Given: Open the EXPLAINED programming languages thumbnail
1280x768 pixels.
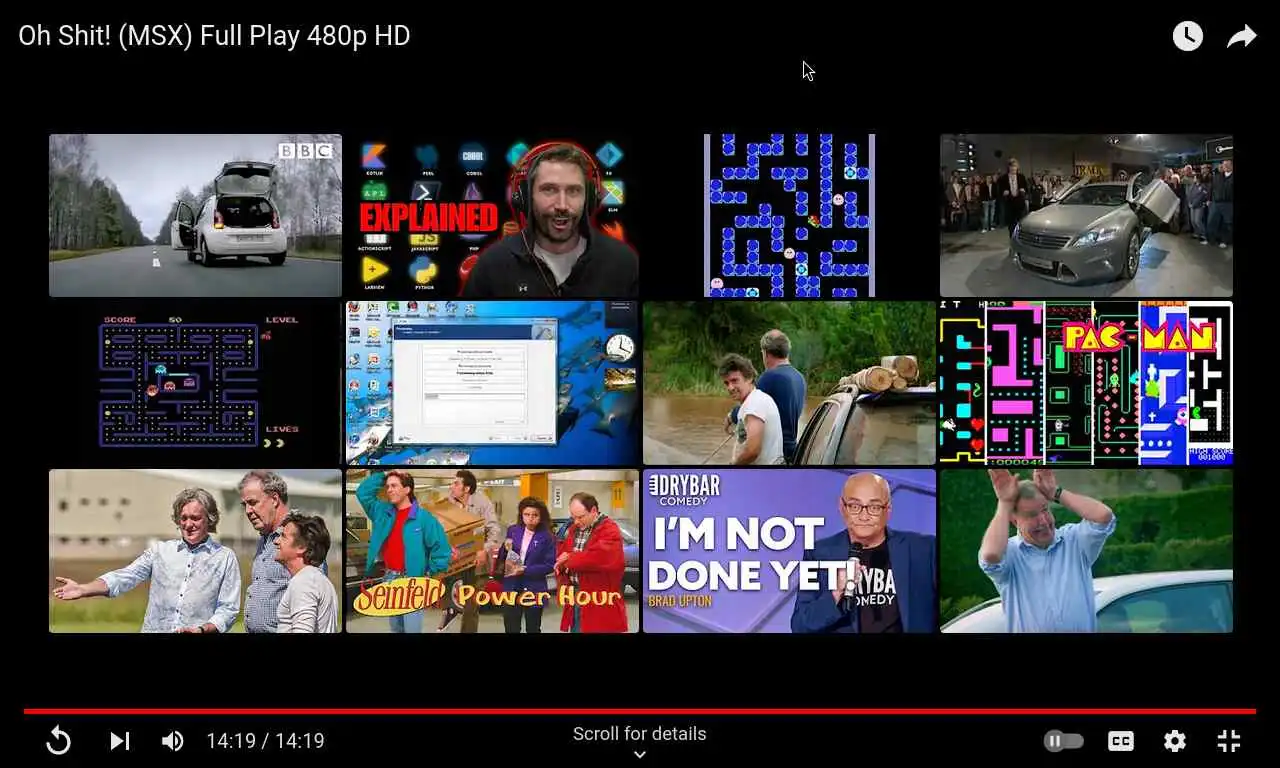Looking at the screenshot, I should point(492,215).
